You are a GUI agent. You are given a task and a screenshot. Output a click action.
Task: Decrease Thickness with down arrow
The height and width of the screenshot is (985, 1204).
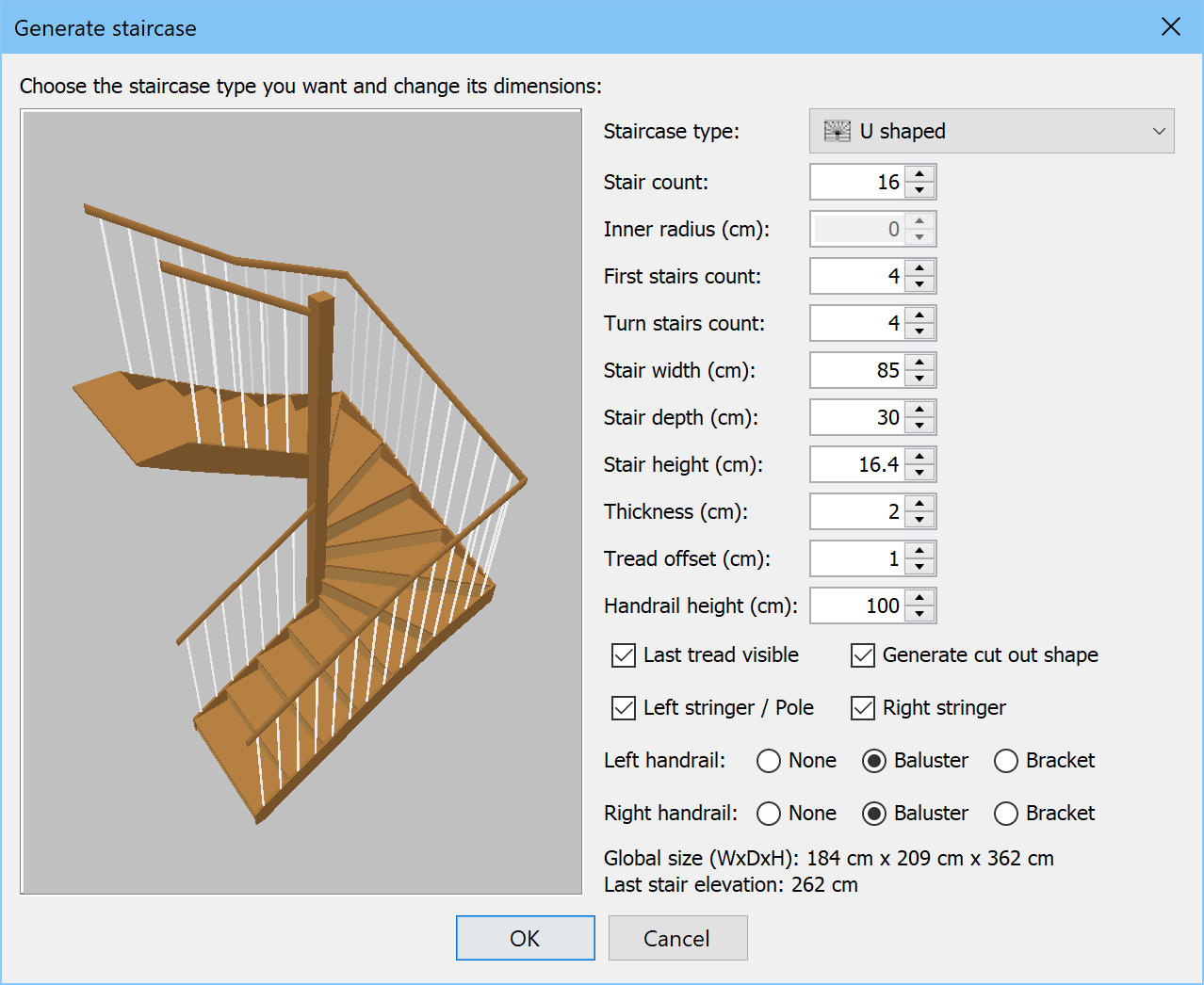919,520
